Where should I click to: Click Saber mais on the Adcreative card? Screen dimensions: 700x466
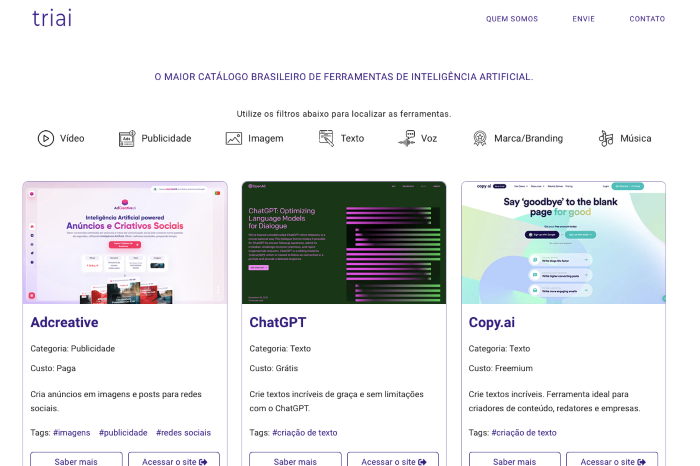76,460
